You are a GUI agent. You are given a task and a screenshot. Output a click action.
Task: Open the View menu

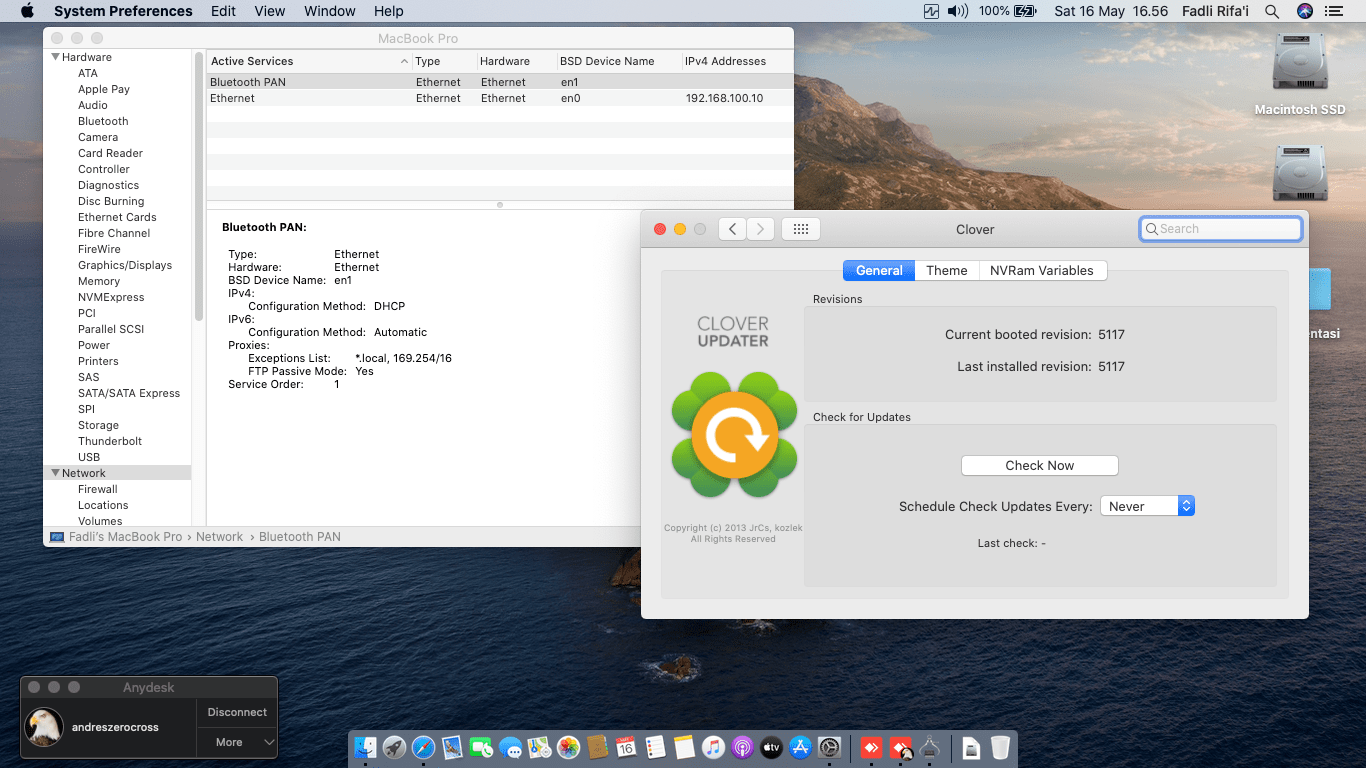[270, 11]
